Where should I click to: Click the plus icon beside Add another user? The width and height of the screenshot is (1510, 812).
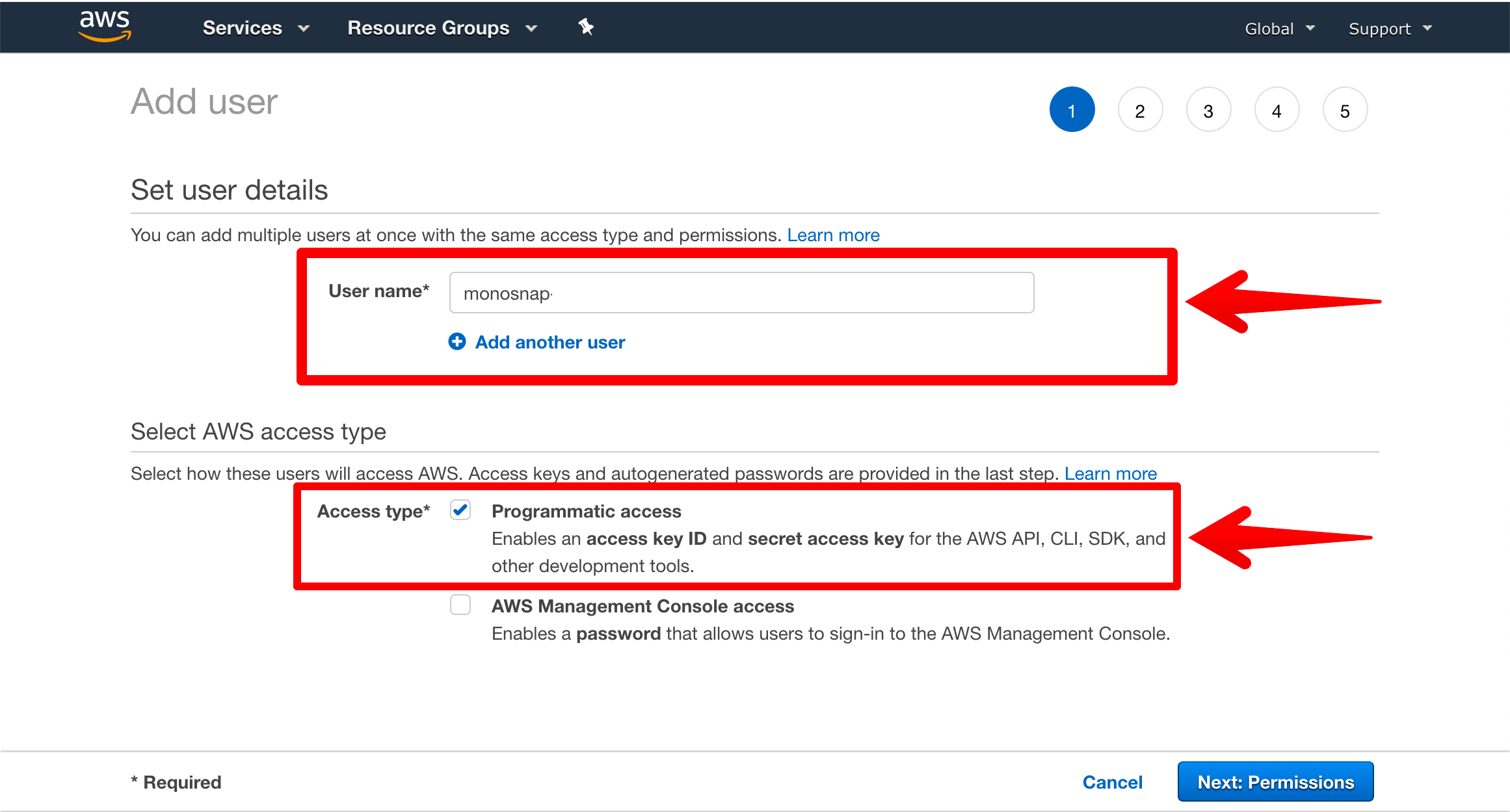click(x=457, y=341)
